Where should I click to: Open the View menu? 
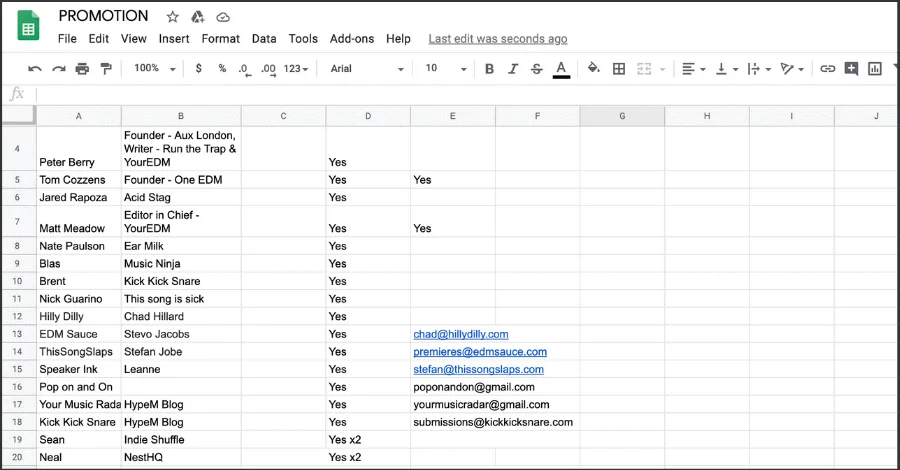[x=134, y=38]
